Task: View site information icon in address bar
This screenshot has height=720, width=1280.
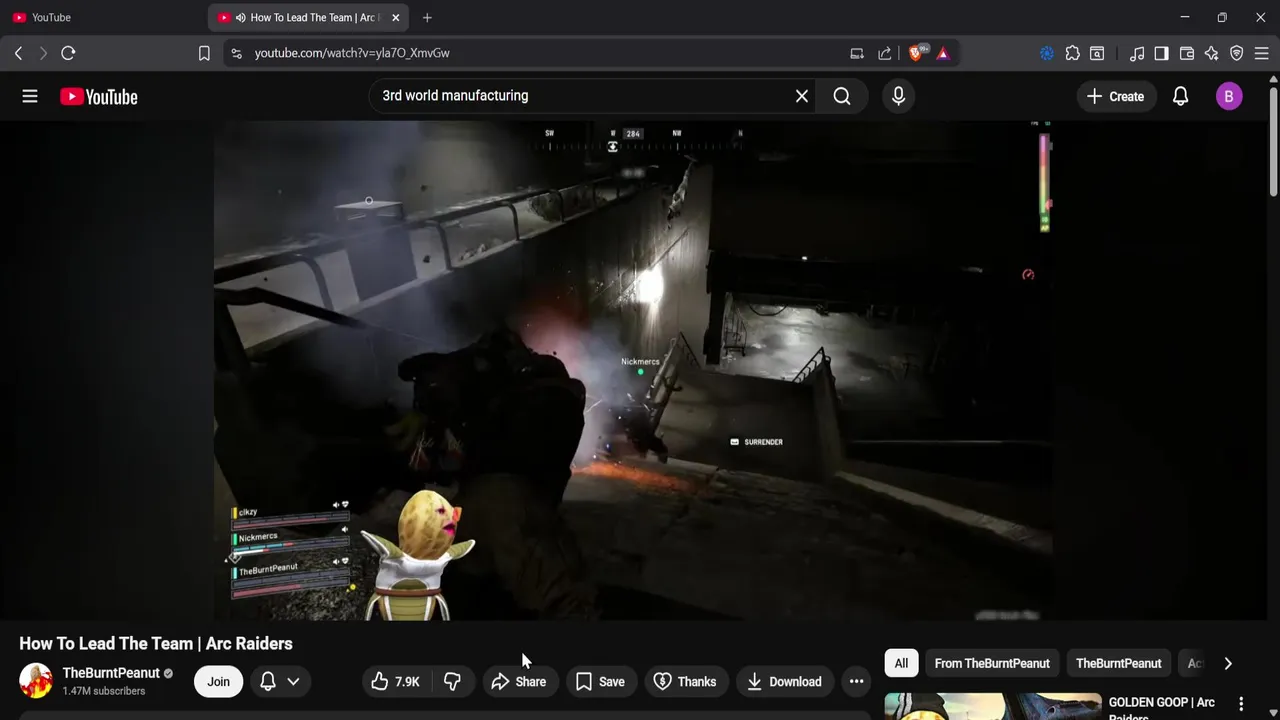Action: [236, 53]
